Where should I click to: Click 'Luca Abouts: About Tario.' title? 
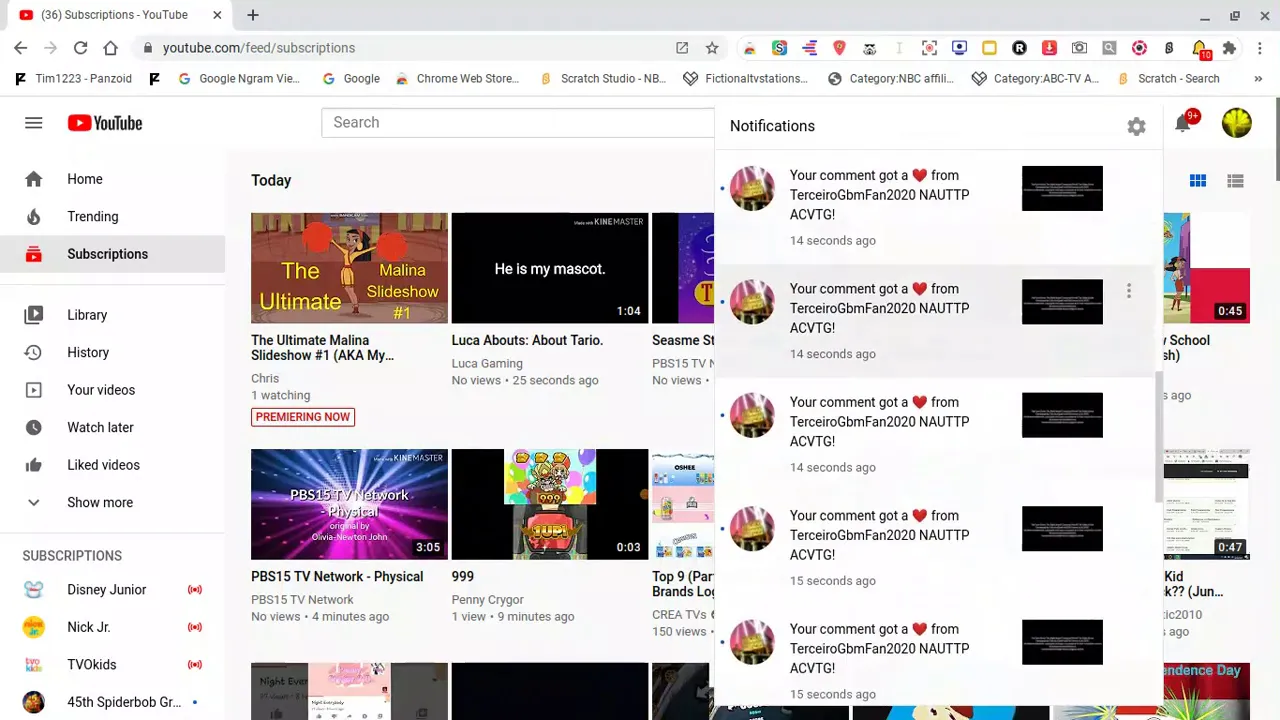click(x=527, y=340)
